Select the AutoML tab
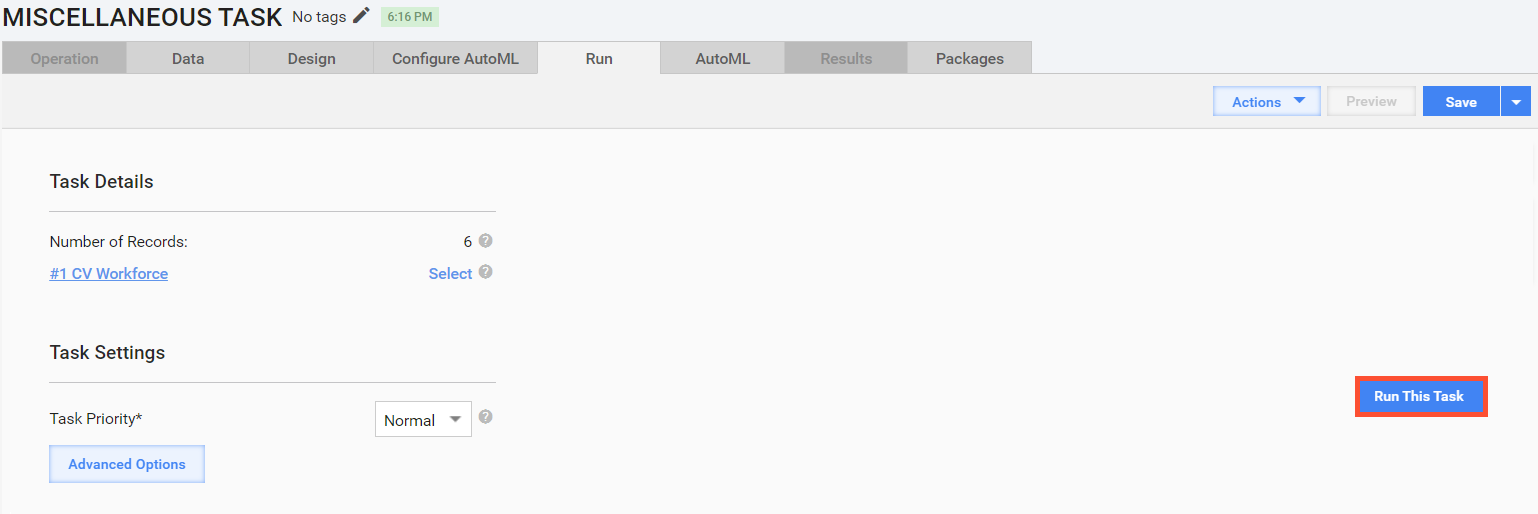This screenshot has height=514, width=1538. point(723,58)
